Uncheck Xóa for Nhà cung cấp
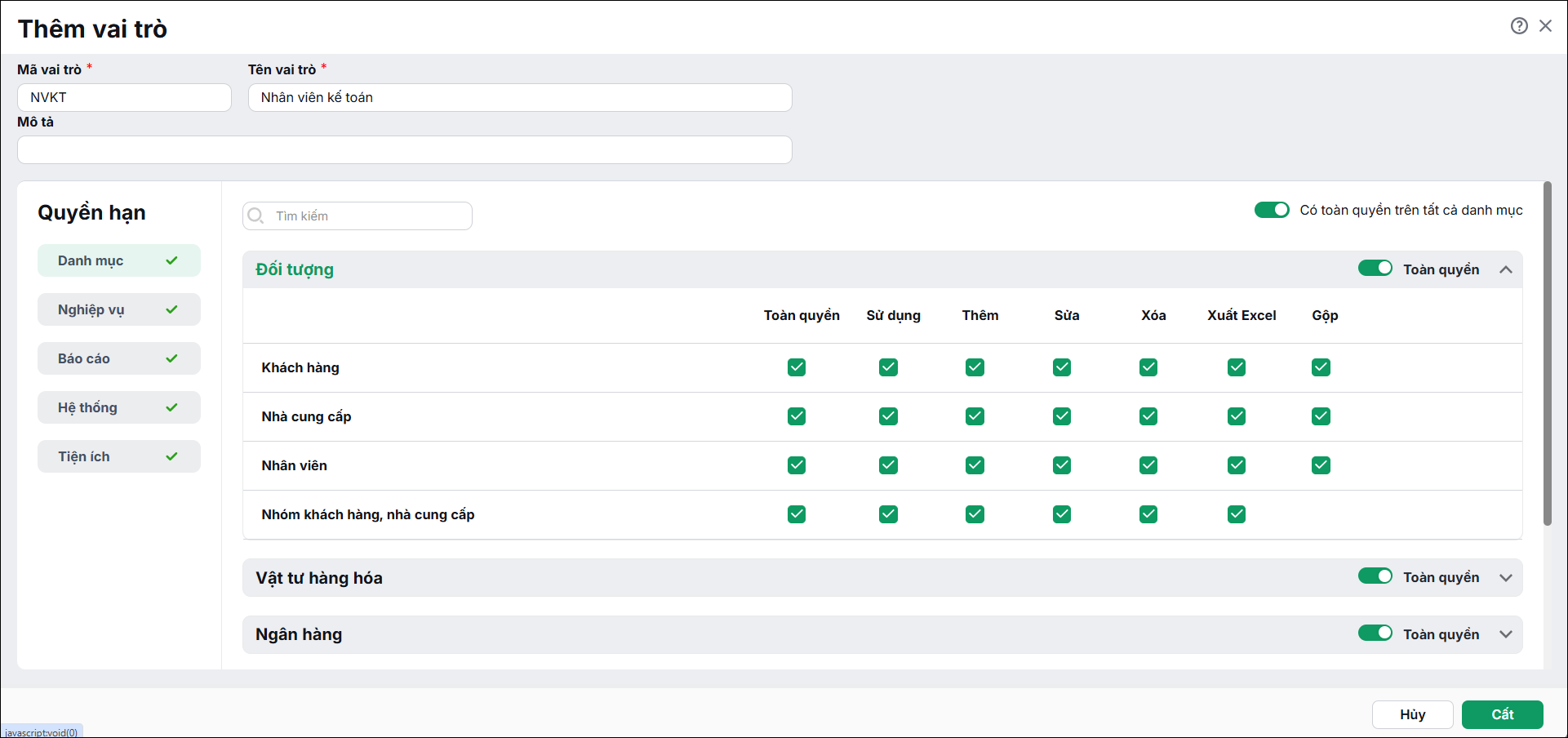1568x738 pixels. pyautogui.click(x=1148, y=416)
